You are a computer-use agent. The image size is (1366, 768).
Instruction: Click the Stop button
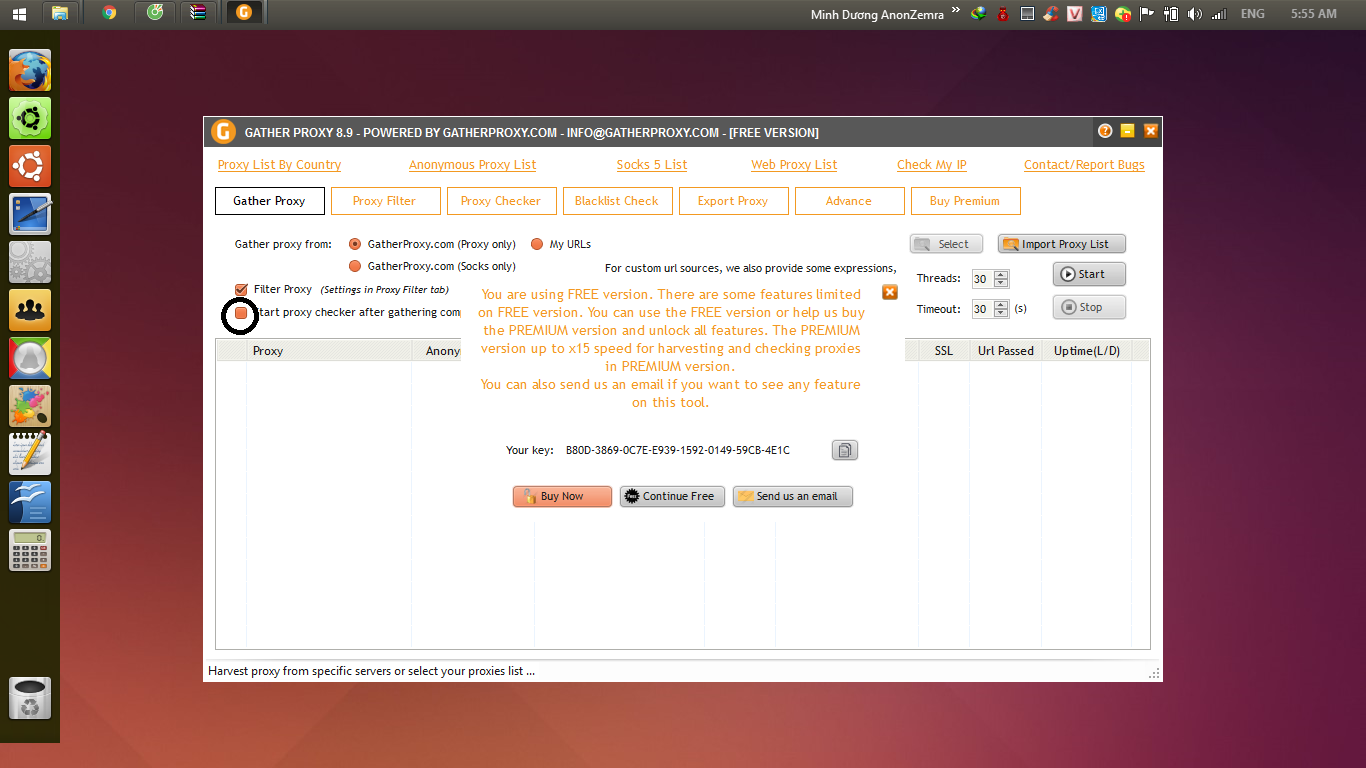pyautogui.click(x=1089, y=307)
